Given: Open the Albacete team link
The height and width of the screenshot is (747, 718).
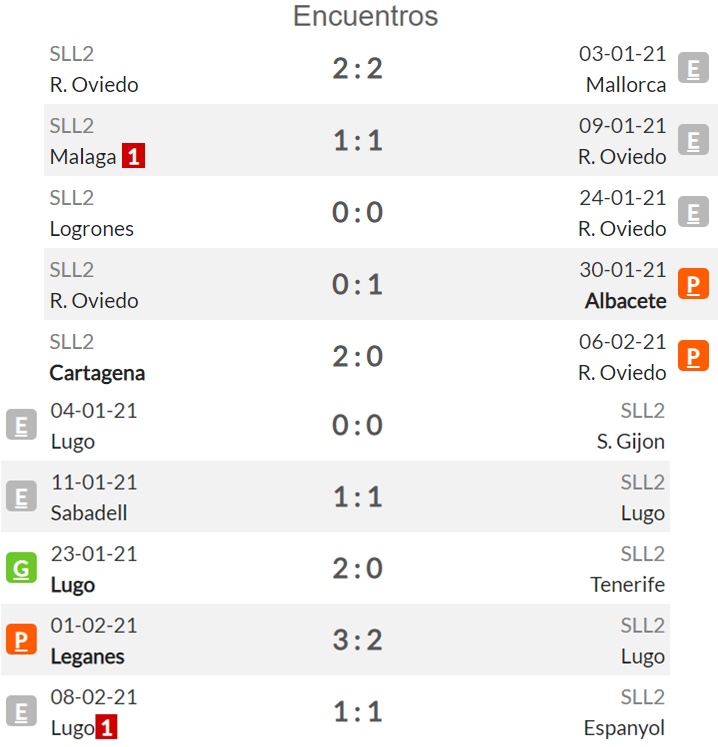Looking at the screenshot, I should click(626, 301).
